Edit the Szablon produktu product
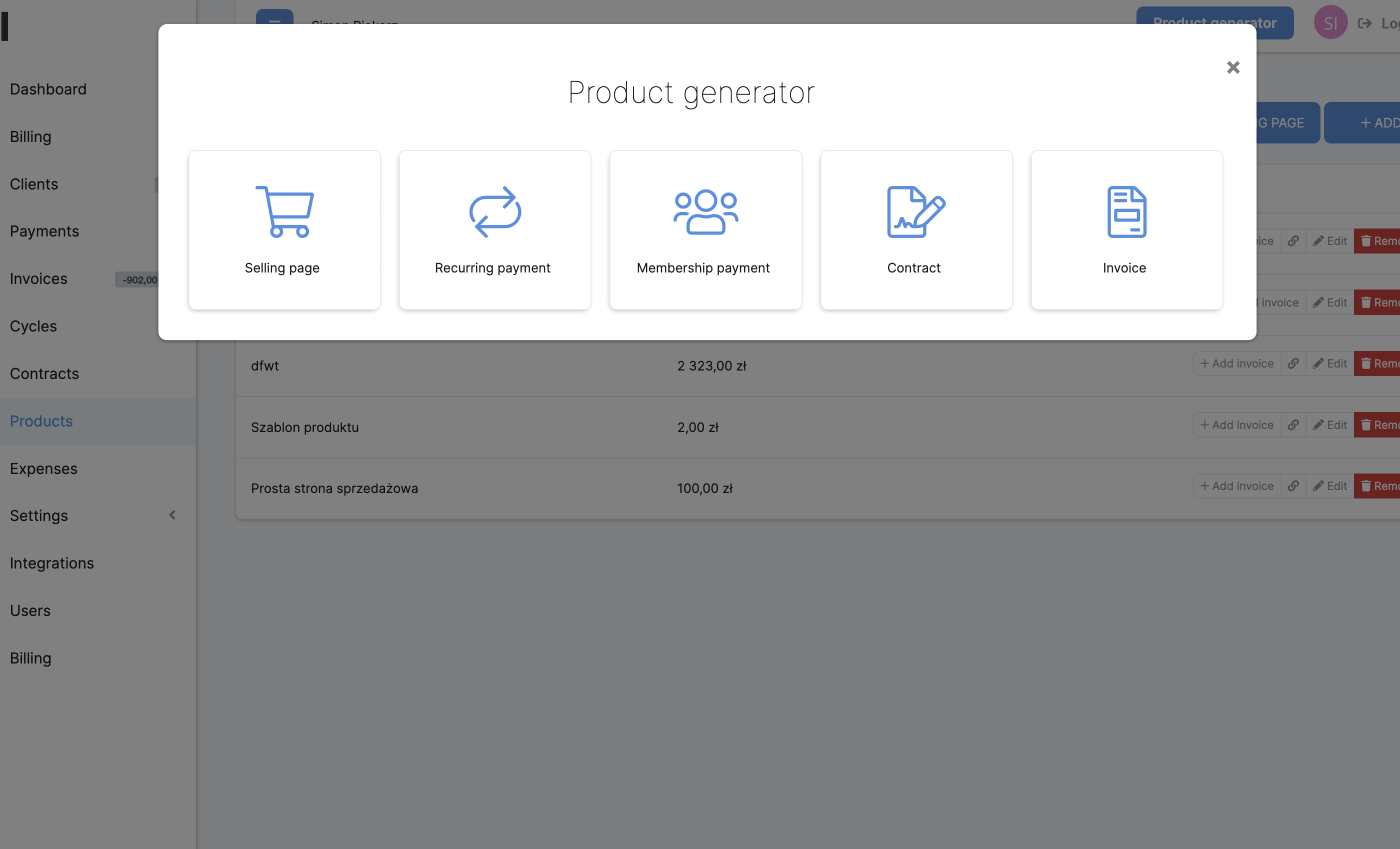The image size is (1400, 849). 1329,425
